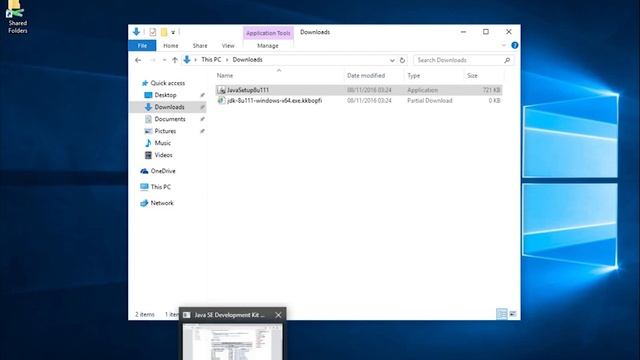
Task: Click the pin icon beside Pictures
Action: (x=202, y=131)
